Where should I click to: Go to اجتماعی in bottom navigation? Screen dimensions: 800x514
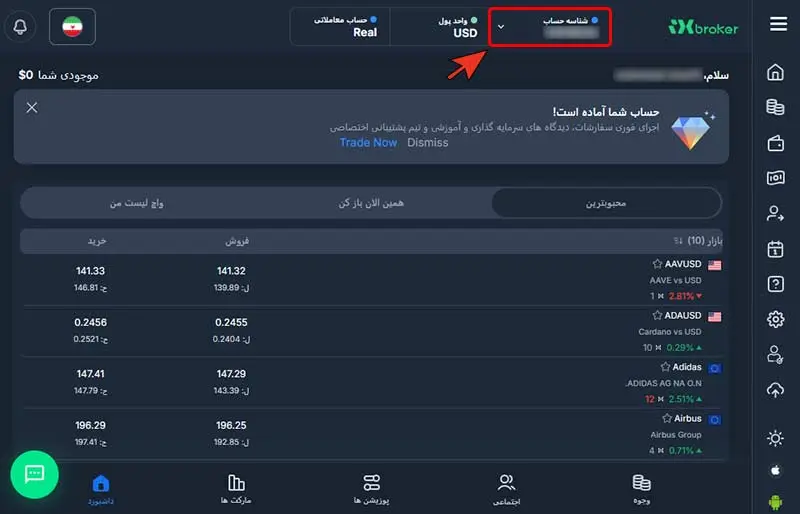pos(506,489)
